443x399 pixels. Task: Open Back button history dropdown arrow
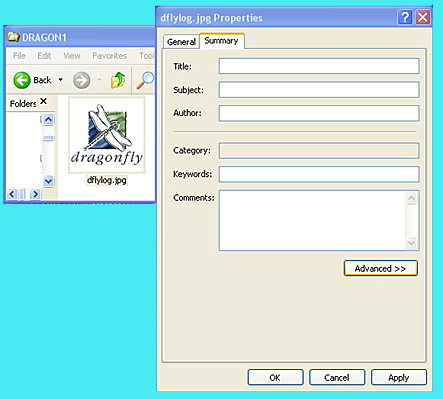click(x=60, y=80)
